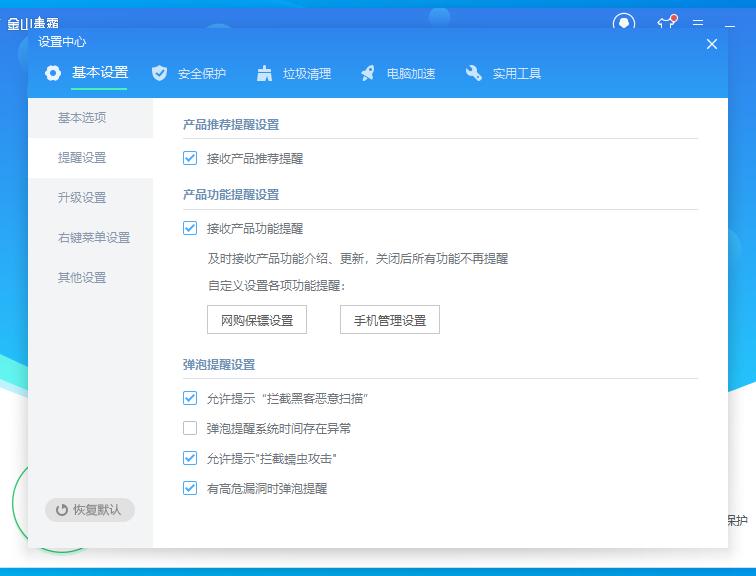Click 手机管理设置 button
This screenshot has height=576, width=756.
click(390, 320)
